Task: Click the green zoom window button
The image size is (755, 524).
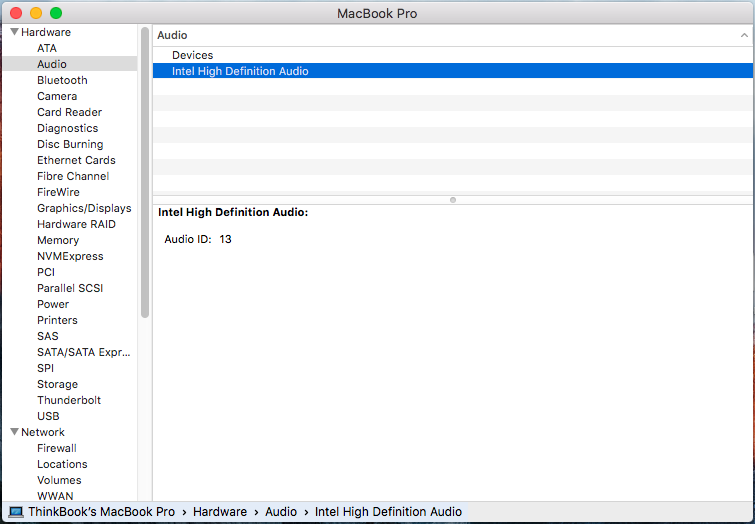Action: (x=56, y=13)
